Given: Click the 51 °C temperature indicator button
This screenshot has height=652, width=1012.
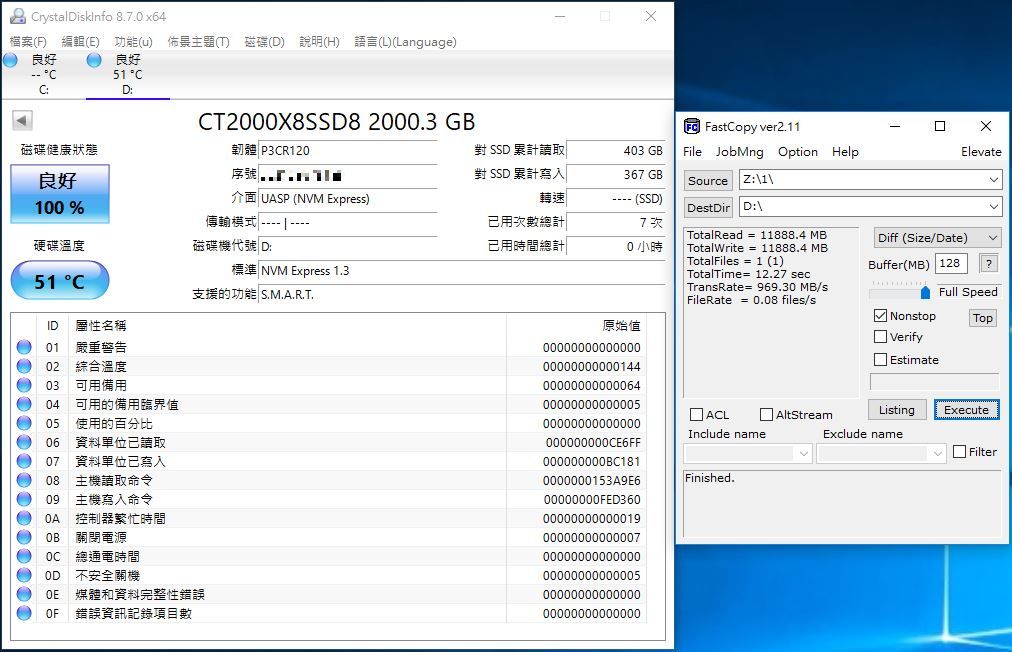Looking at the screenshot, I should (60, 281).
